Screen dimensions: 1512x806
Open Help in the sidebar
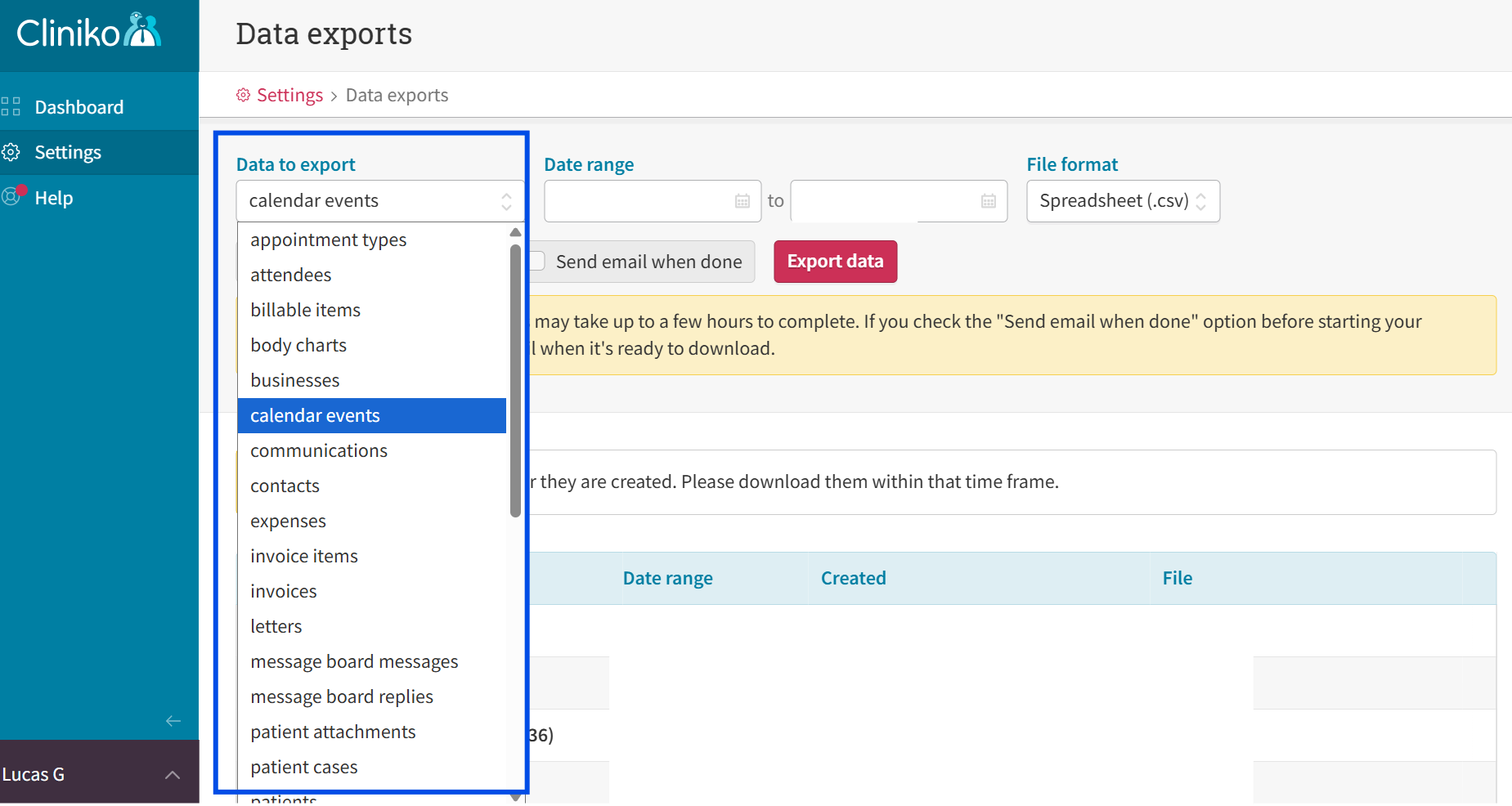[54, 198]
